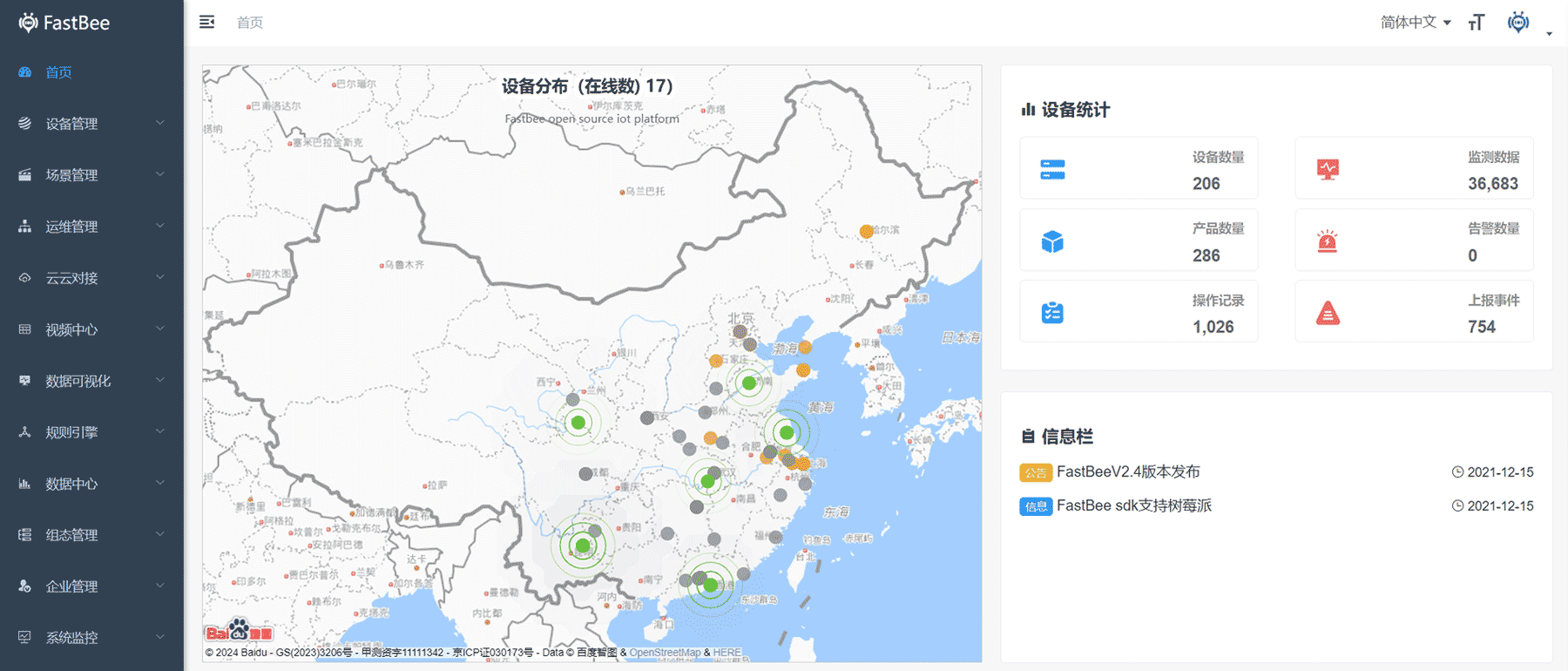Click the 视频中心 sidebar icon
1568x671 pixels.
24,329
